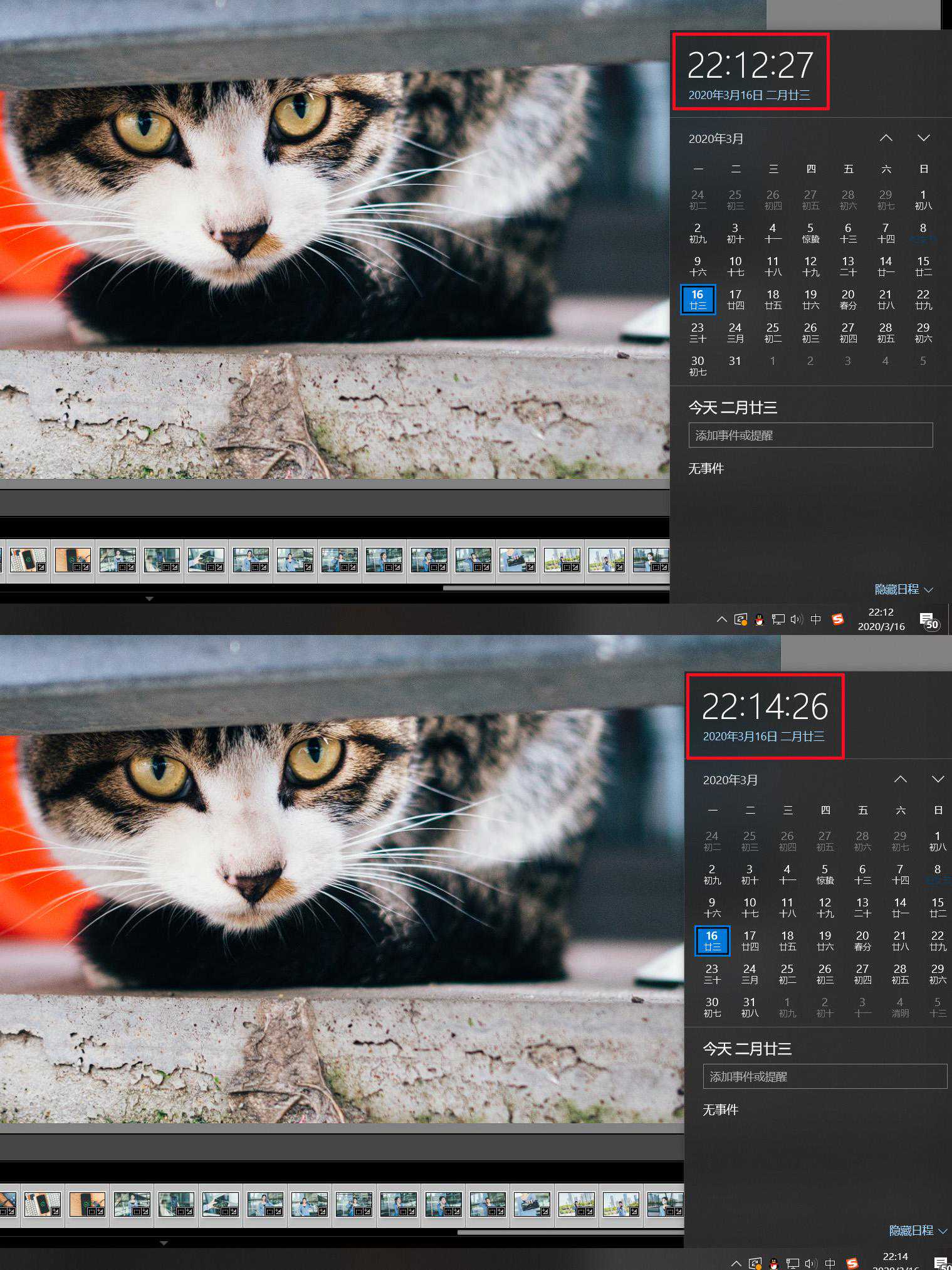952x1270 pixels.
Task: Open network icon near the 22:14 taskbar clock
Action: (792, 1264)
